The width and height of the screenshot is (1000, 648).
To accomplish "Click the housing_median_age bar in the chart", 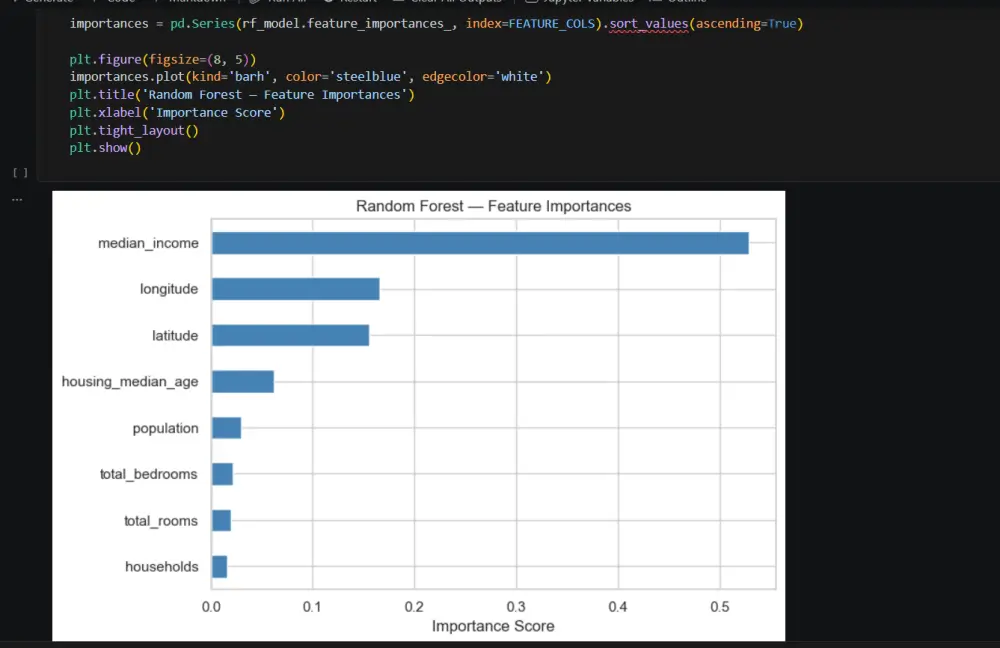I will 243,381.
